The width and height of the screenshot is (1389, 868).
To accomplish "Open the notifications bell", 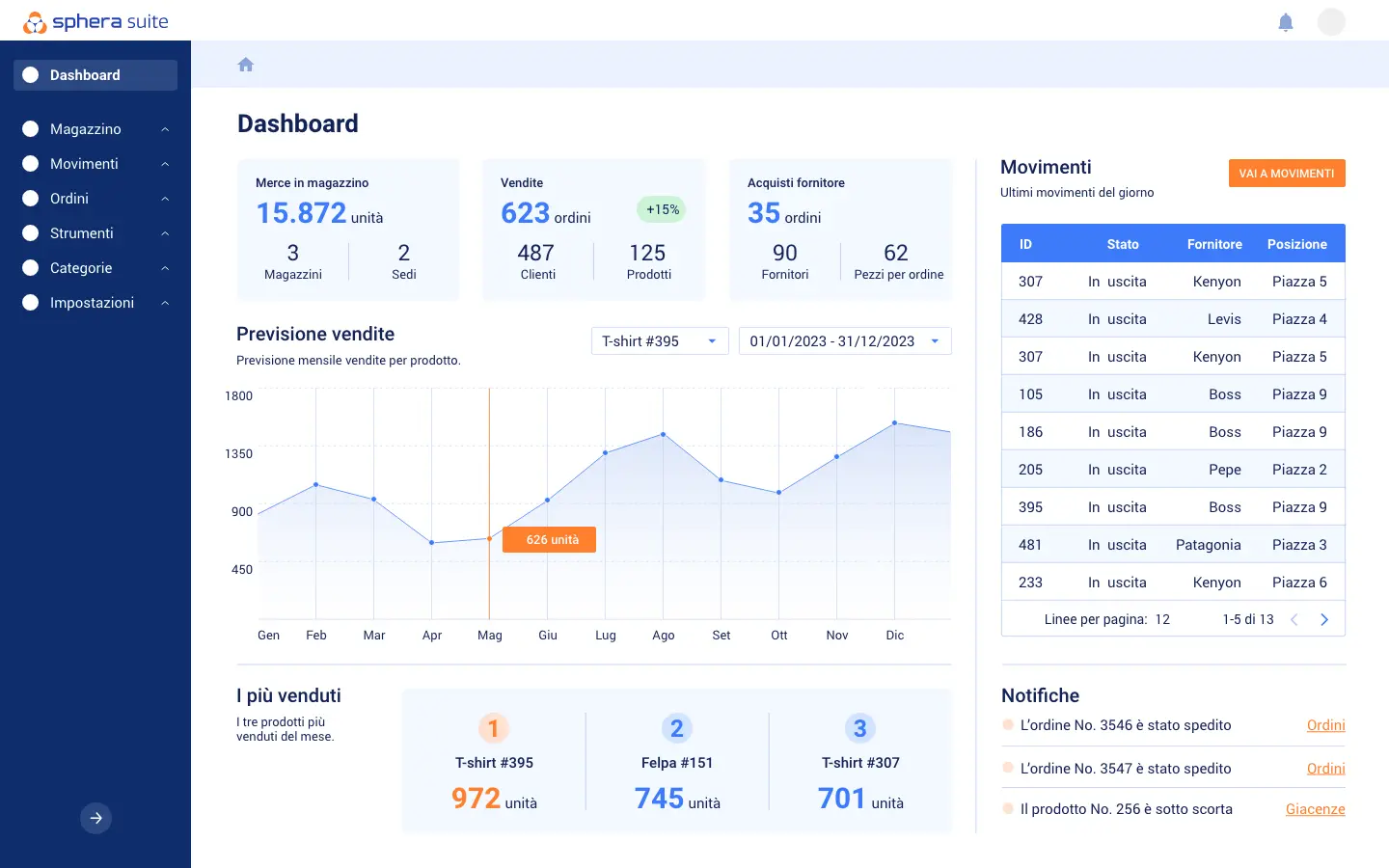I will click(x=1286, y=22).
